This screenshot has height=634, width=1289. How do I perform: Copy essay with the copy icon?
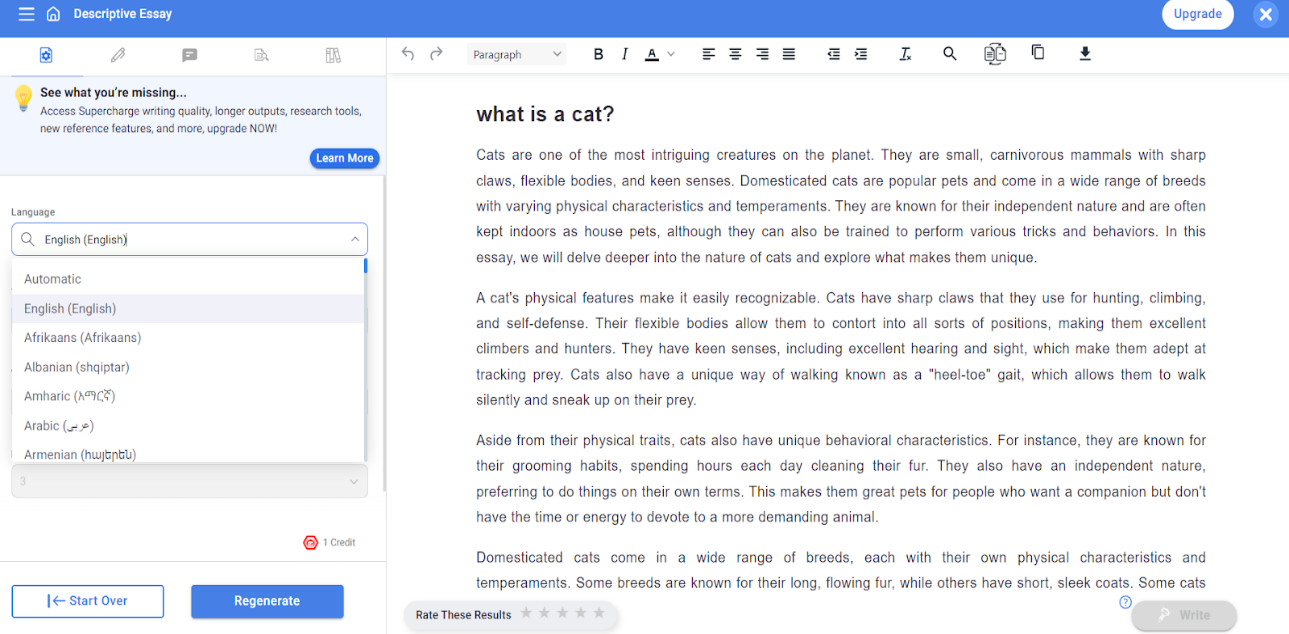click(x=1038, y=53)
